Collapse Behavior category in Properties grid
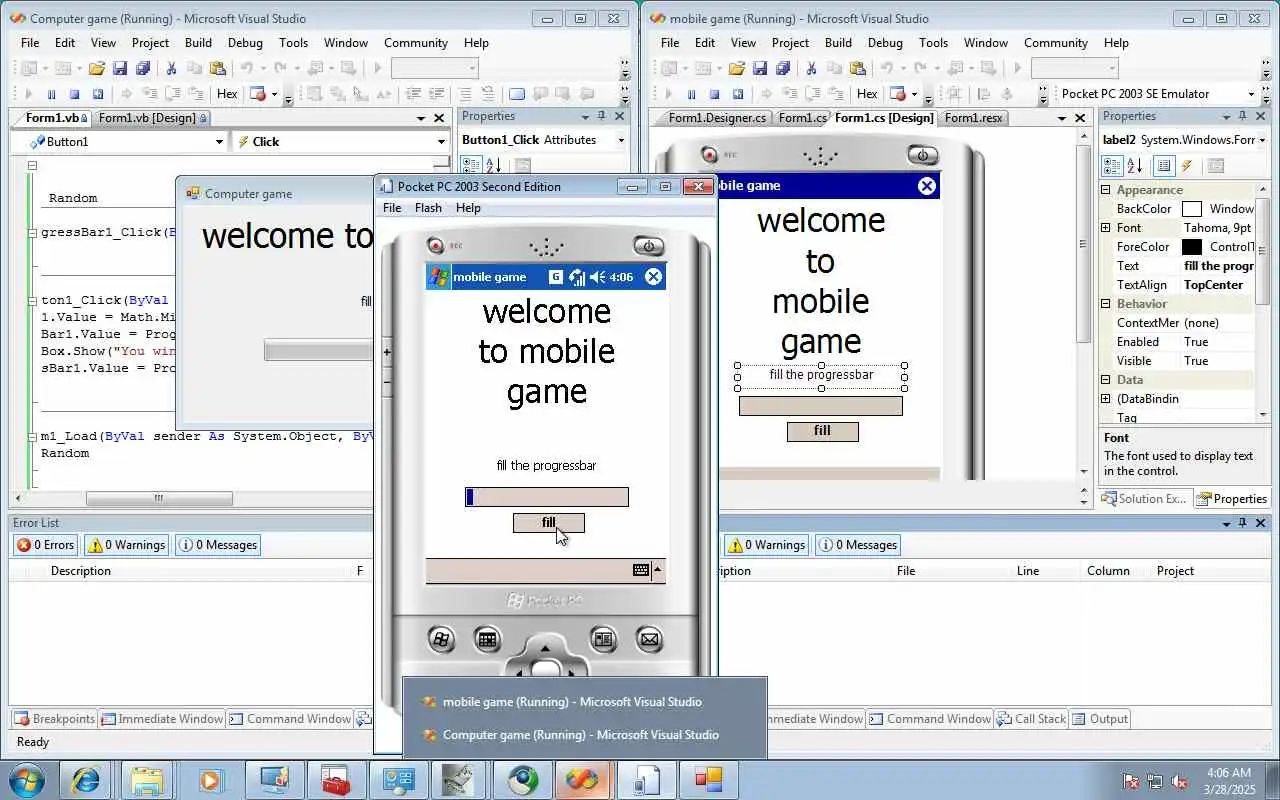 coord(1106,304)
